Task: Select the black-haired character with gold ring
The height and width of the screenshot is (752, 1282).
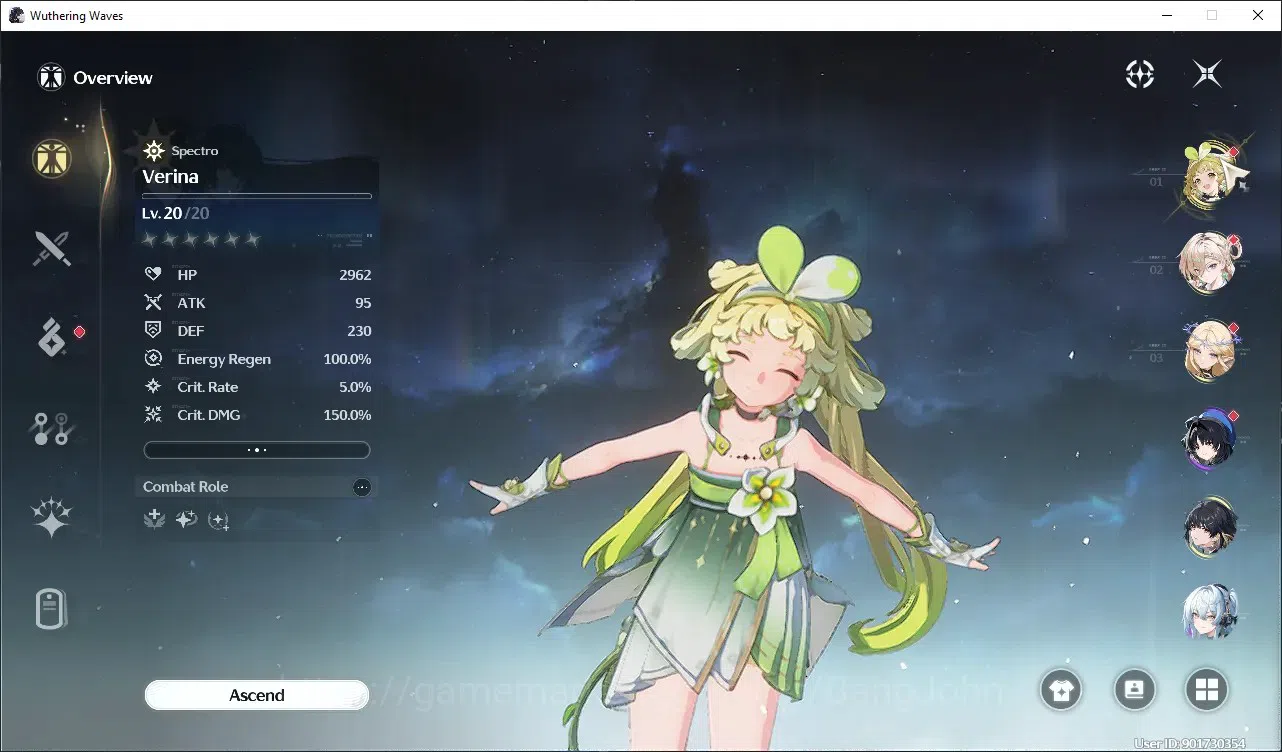Action: point(1210,526)
